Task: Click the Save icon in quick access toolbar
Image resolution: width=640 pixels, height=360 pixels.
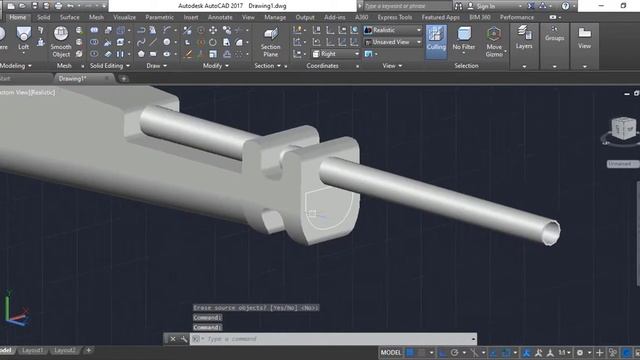Action: (x=35, y=6)
